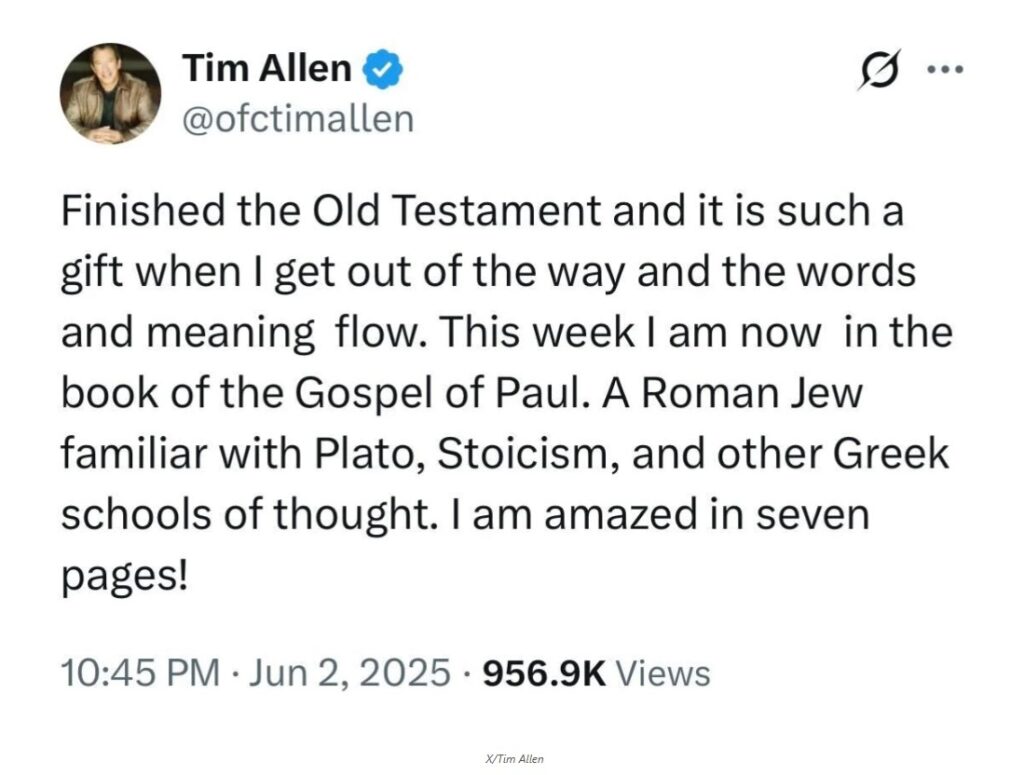Click the Views label
Screen dimensions: 1024x775
(662, 672)
